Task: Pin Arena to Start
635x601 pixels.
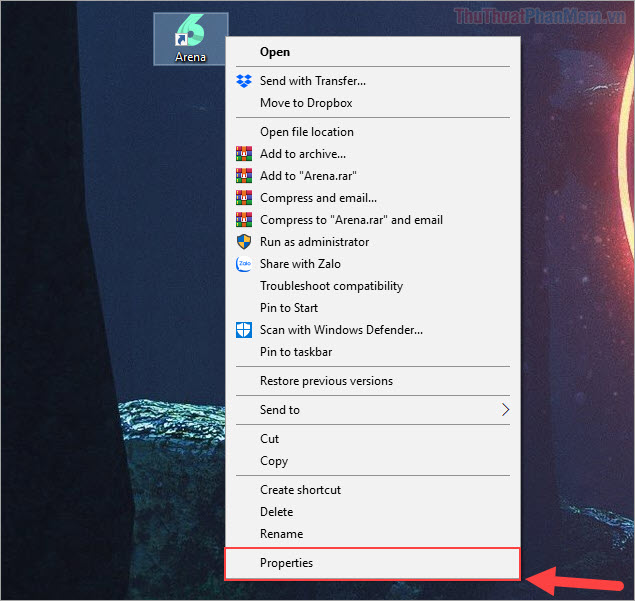Action: tap(288, 308)
